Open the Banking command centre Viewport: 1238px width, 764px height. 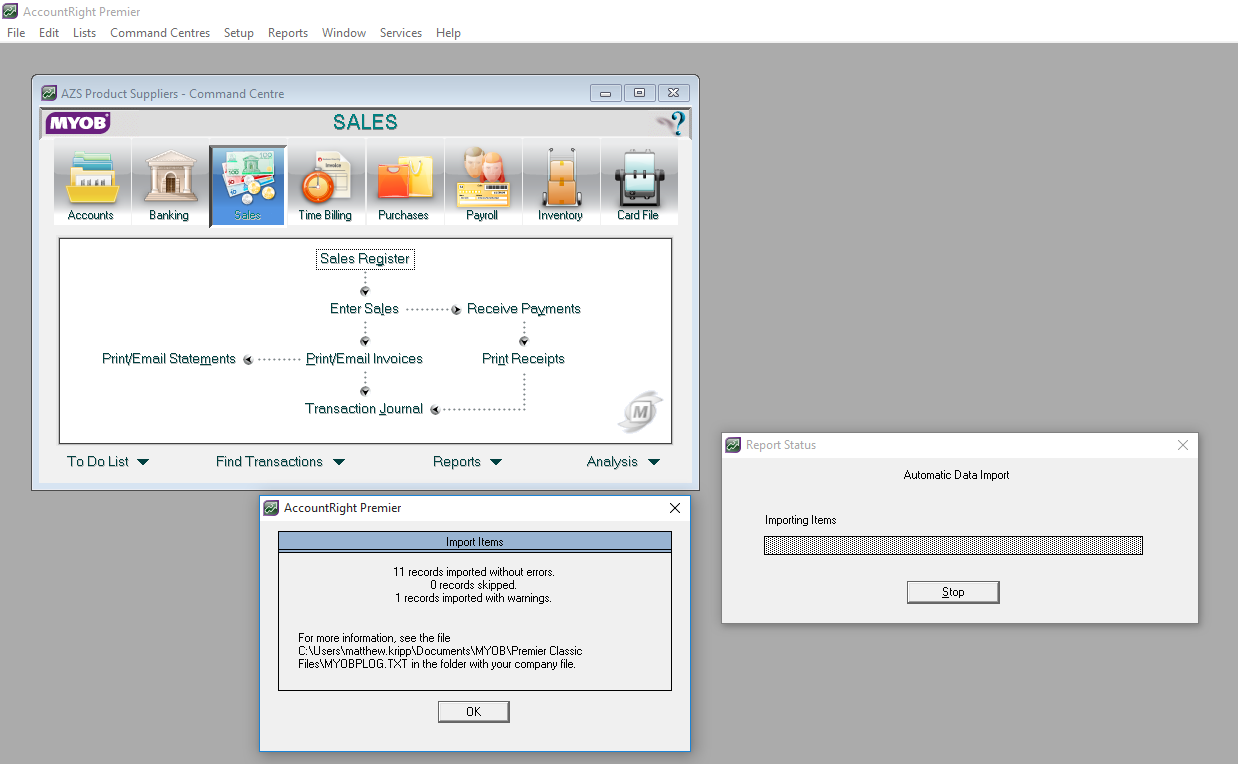point(169,186)
